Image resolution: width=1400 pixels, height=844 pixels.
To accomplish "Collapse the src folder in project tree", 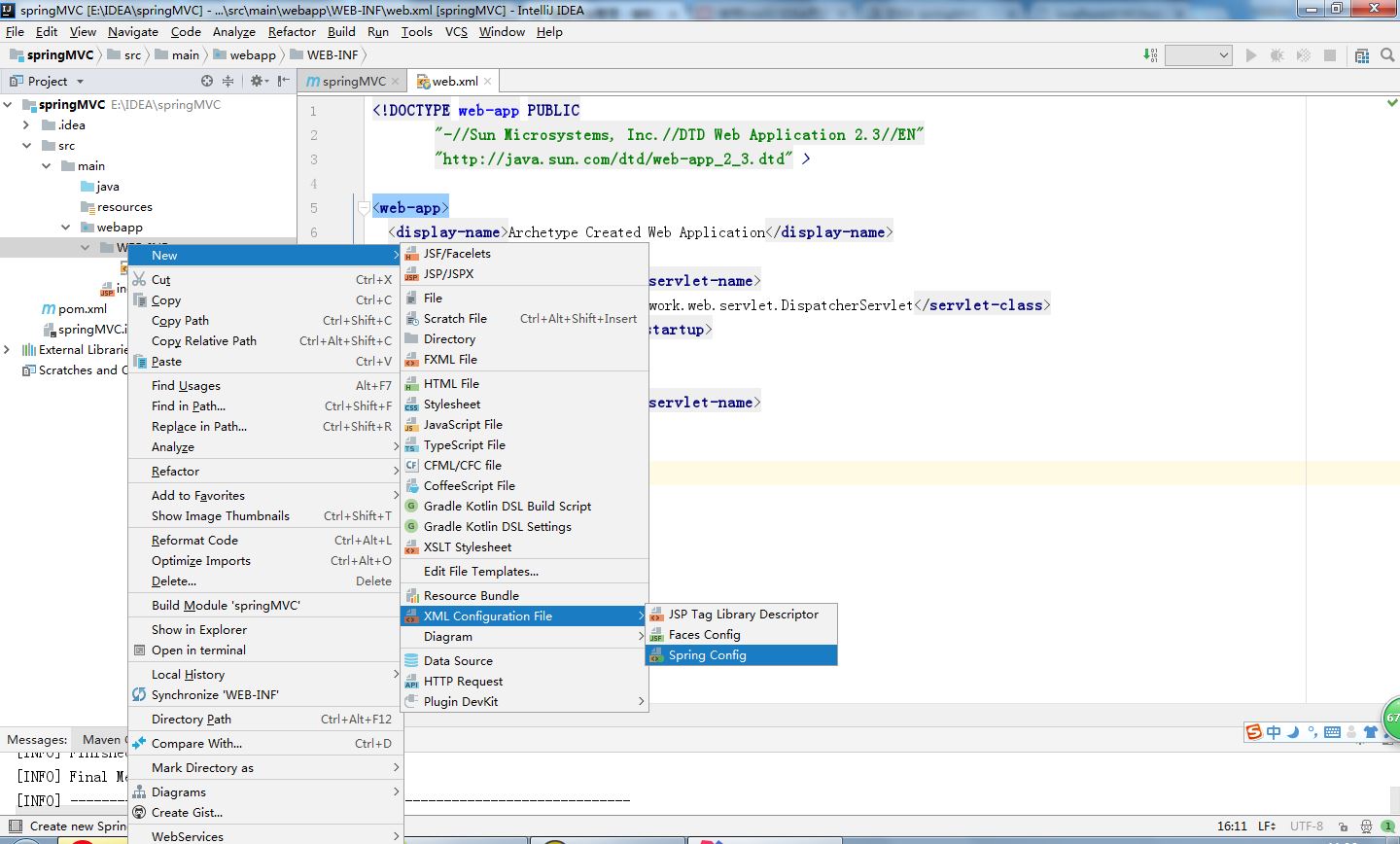I will click(x=27, y=146).
